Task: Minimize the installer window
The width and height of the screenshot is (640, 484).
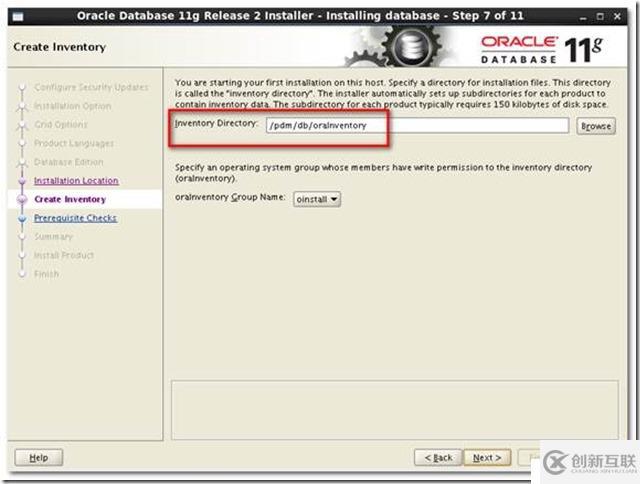Action: pyautogui.click(x=583, y=17)
